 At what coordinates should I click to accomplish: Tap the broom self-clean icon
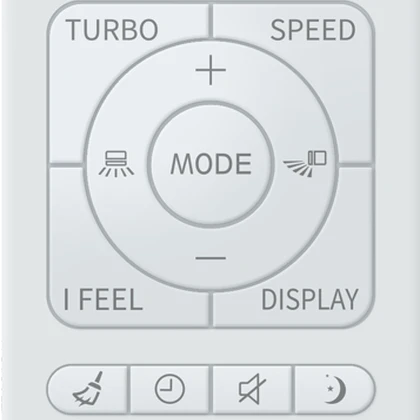[x=88, y=389]
